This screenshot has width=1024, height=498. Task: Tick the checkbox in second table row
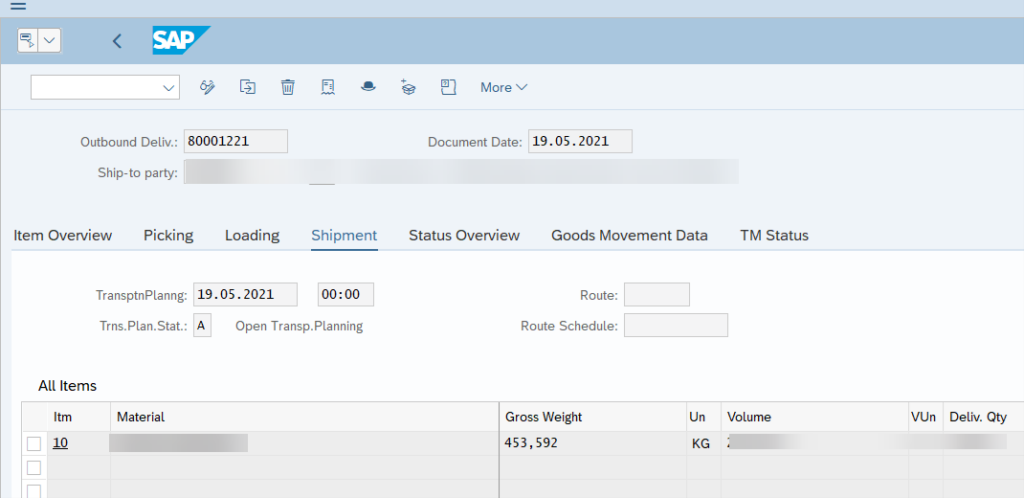click(x=34, y=467)
